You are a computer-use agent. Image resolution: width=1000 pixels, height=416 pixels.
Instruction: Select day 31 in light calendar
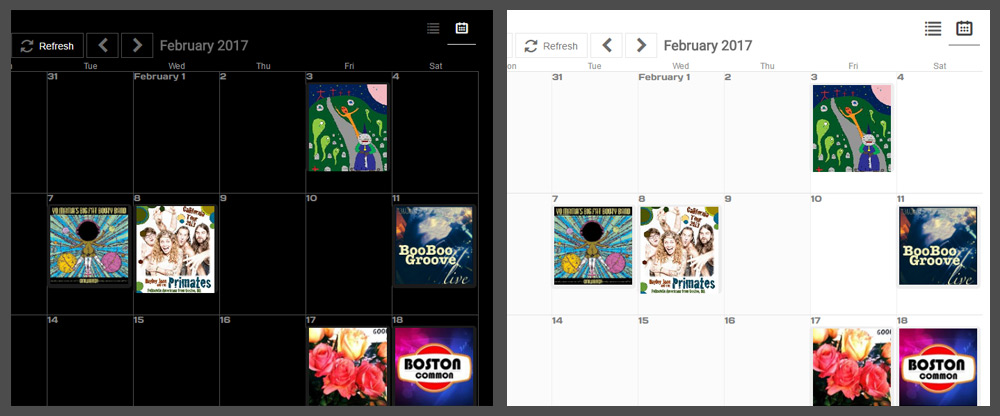coord(557,77)
